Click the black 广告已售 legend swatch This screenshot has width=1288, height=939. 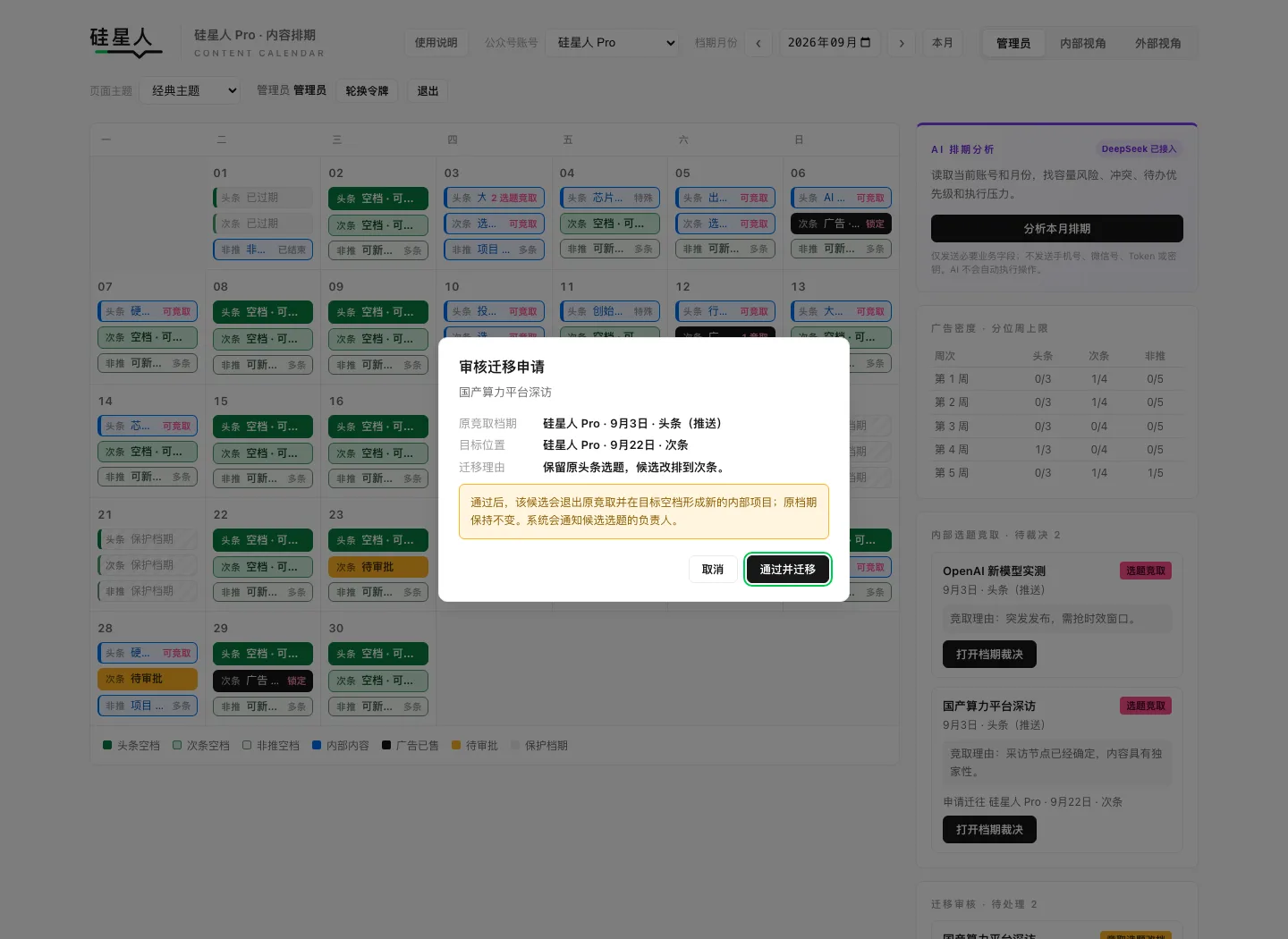point(386,745)
